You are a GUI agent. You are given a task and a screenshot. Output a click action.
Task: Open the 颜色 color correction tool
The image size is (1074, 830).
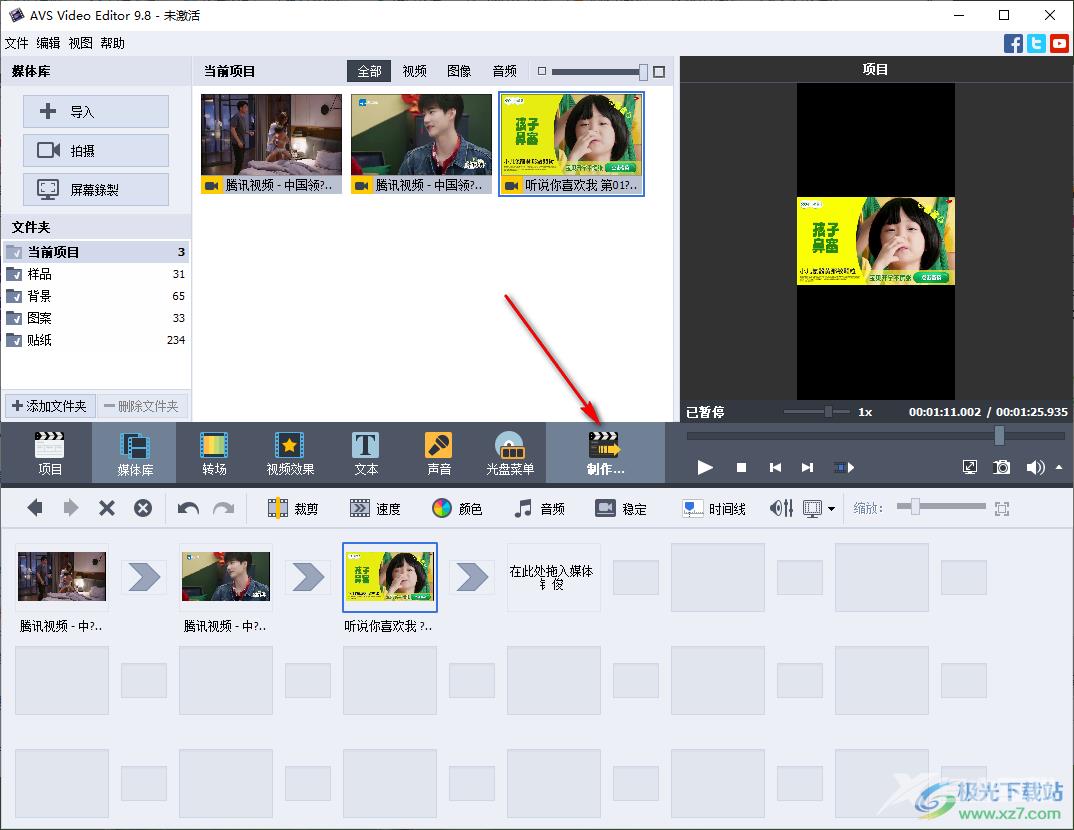coord(458,508)
